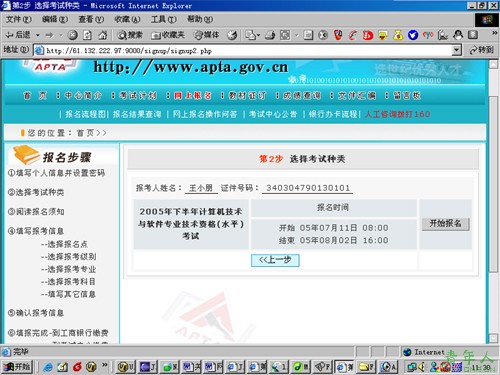Stop loading with the Stop icon
This screenshot has width=500, height=375.
pos(72,35)
